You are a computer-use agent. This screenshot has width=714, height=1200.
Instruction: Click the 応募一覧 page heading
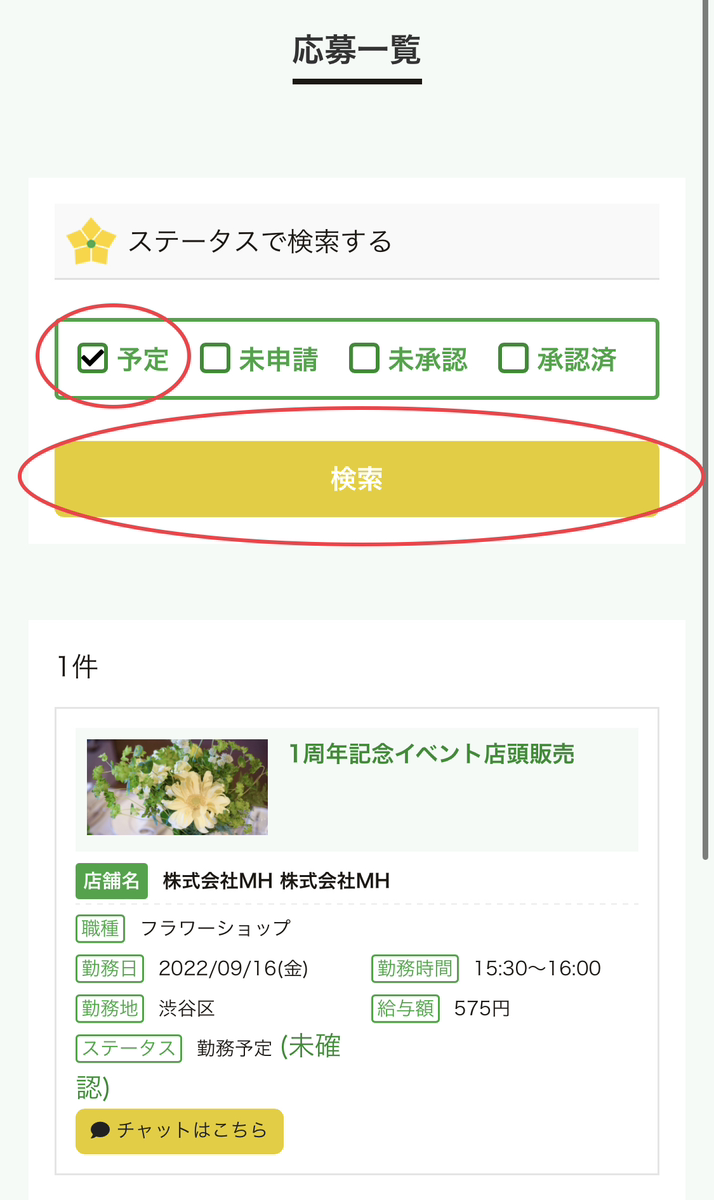click(357, 48)
